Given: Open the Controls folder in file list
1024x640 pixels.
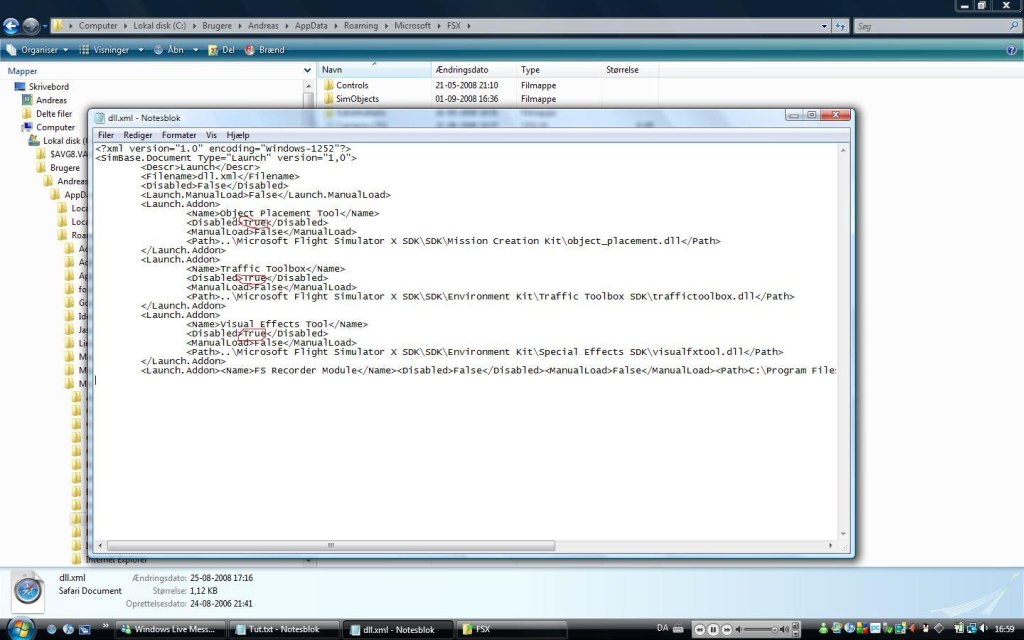Looking at the screenshot, I should click(351, 85).
